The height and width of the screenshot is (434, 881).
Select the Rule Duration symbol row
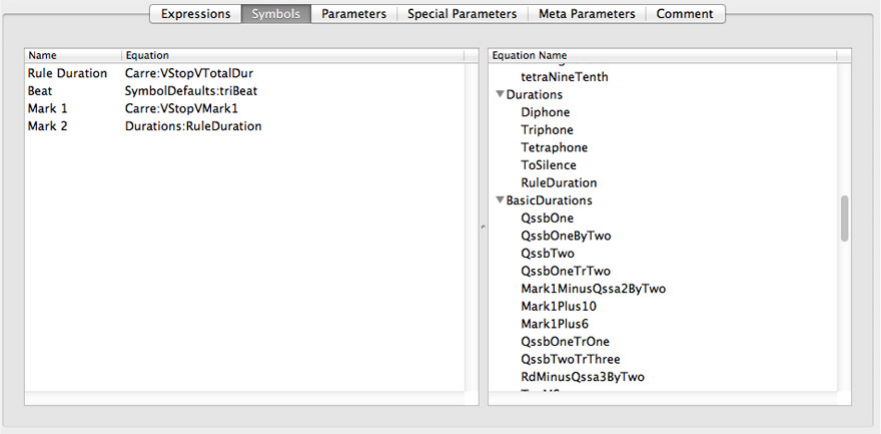(67, 73)
